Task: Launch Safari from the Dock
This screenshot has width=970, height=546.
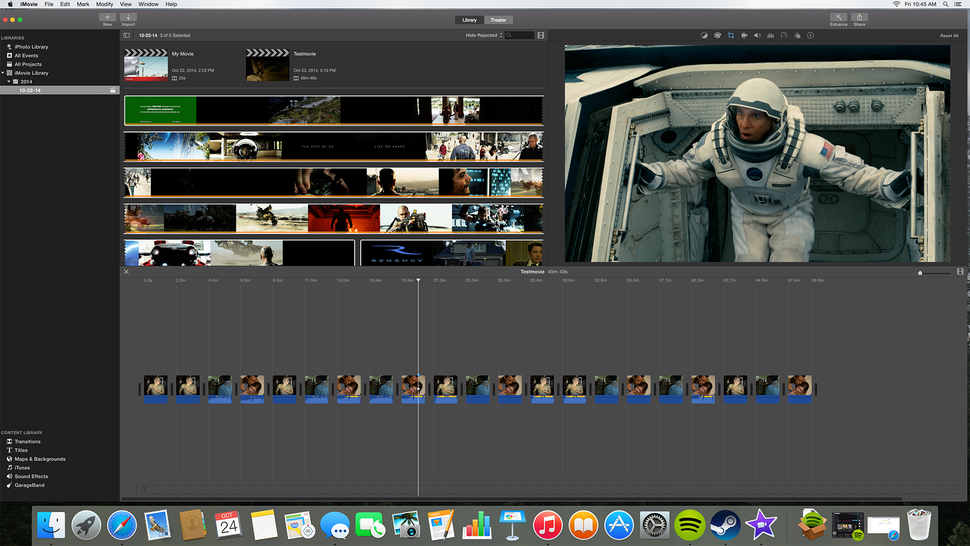Action: coord(122,526)
